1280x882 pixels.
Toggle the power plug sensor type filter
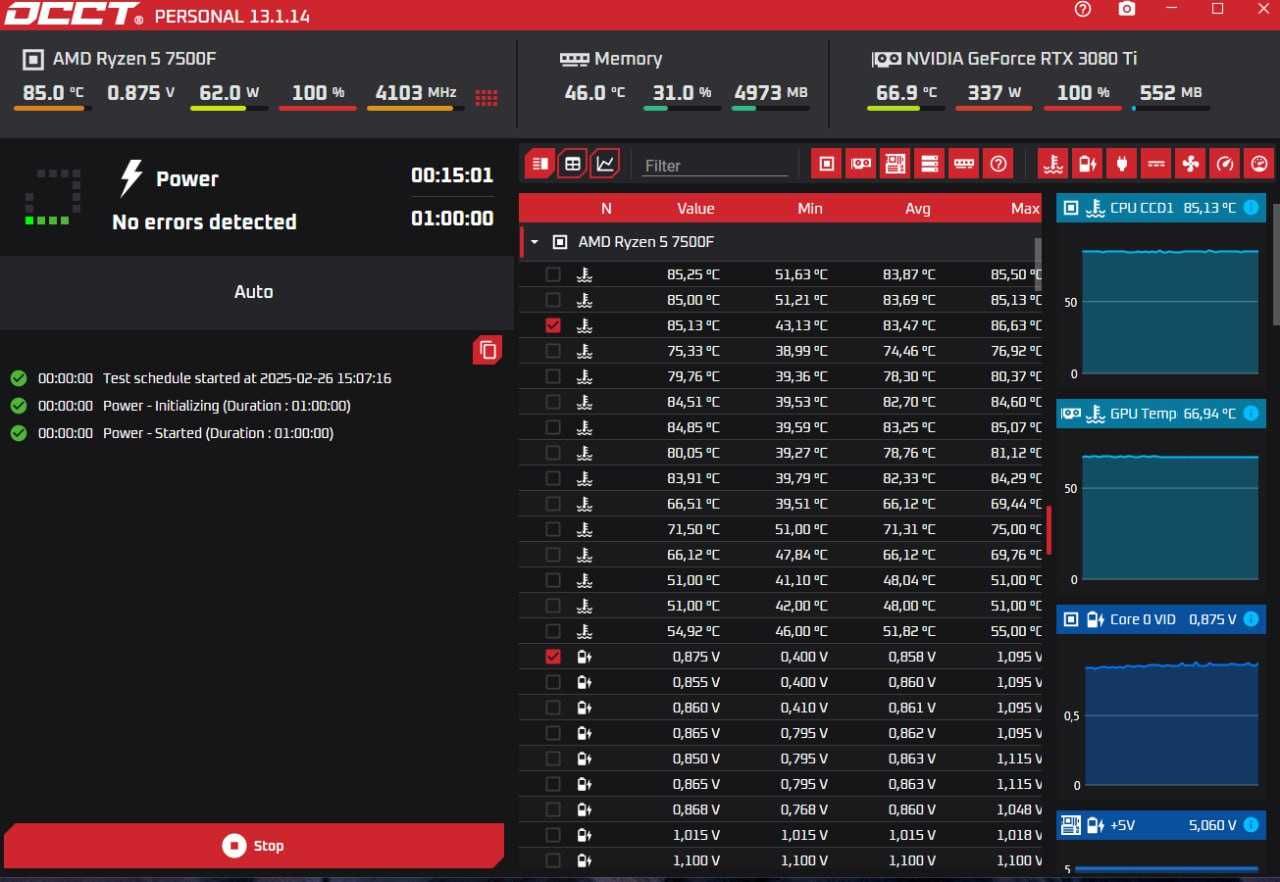1121,164
